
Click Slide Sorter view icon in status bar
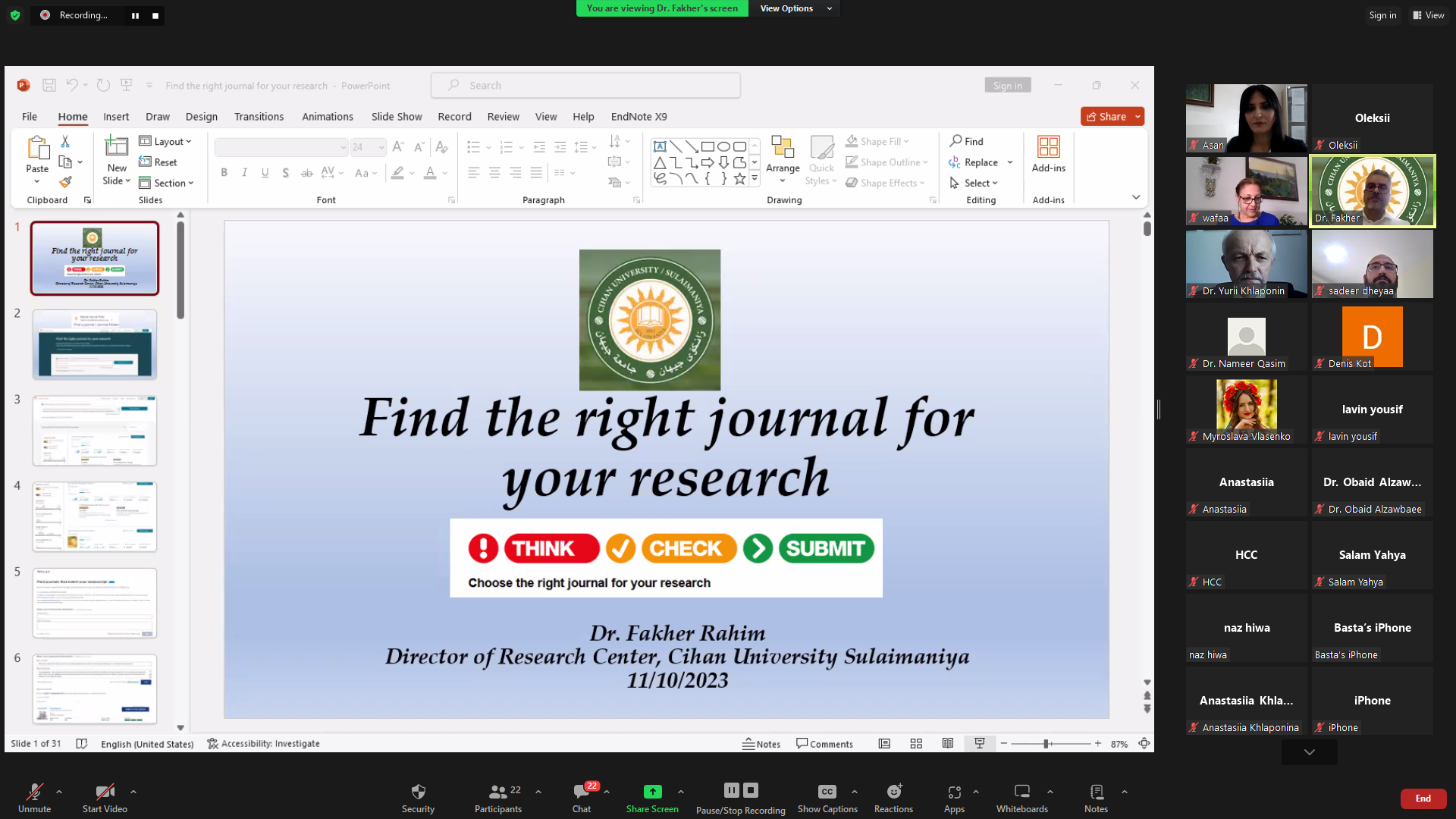(x=916, y=744)
